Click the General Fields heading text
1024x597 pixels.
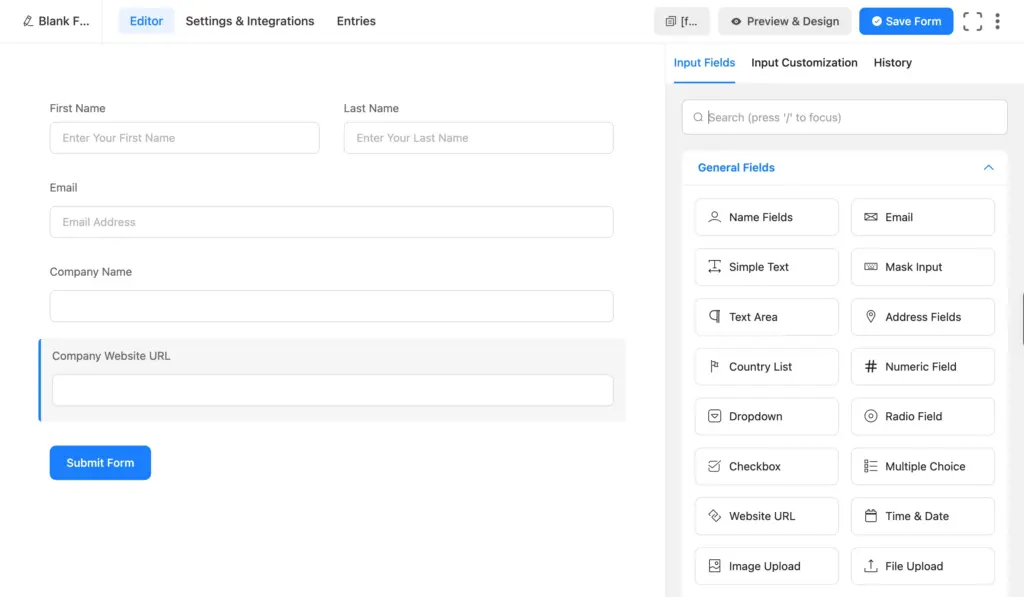tap(736, 168)
